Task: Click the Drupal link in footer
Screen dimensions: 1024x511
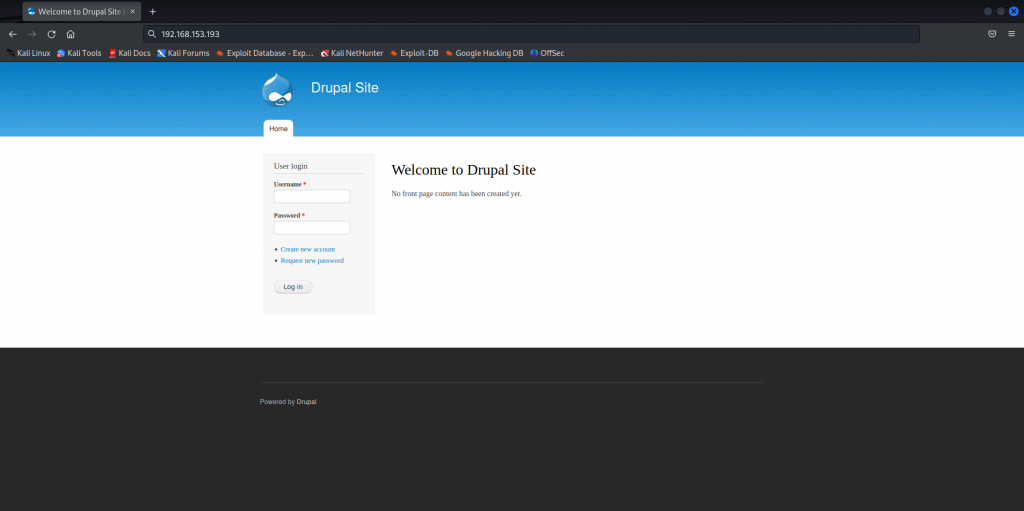Action: tap(306, 402)
